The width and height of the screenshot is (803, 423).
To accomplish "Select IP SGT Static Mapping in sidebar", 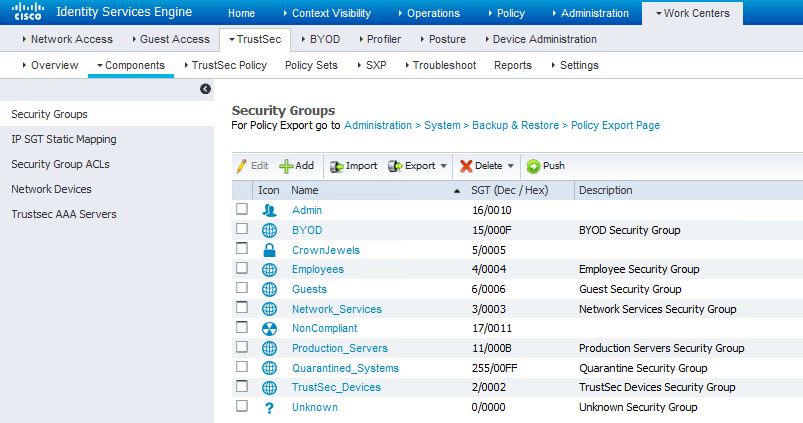I will coord(64,139).
